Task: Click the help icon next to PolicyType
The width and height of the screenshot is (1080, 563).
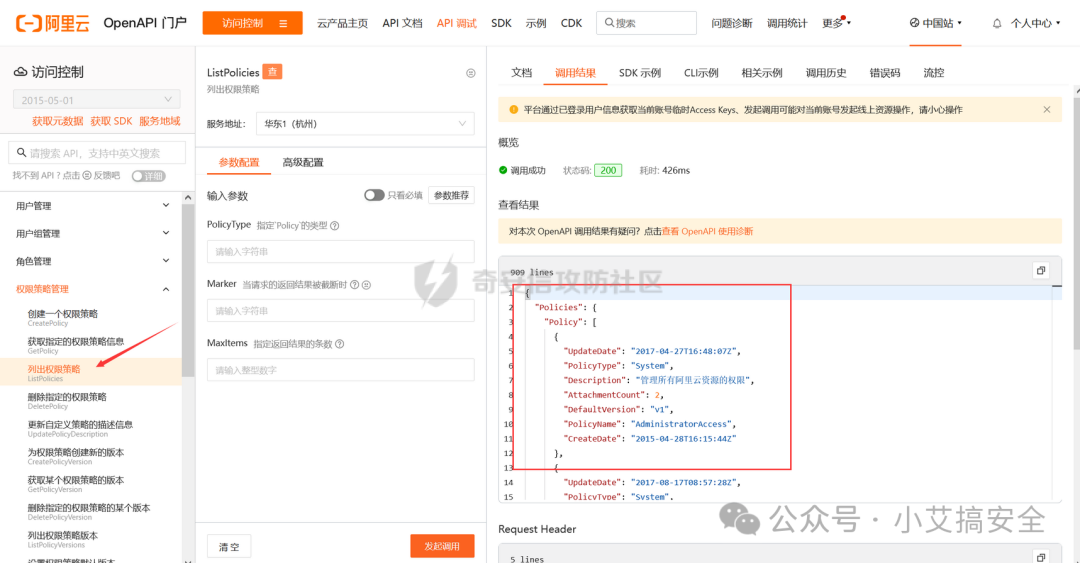Action: click(x=335, y=225)
